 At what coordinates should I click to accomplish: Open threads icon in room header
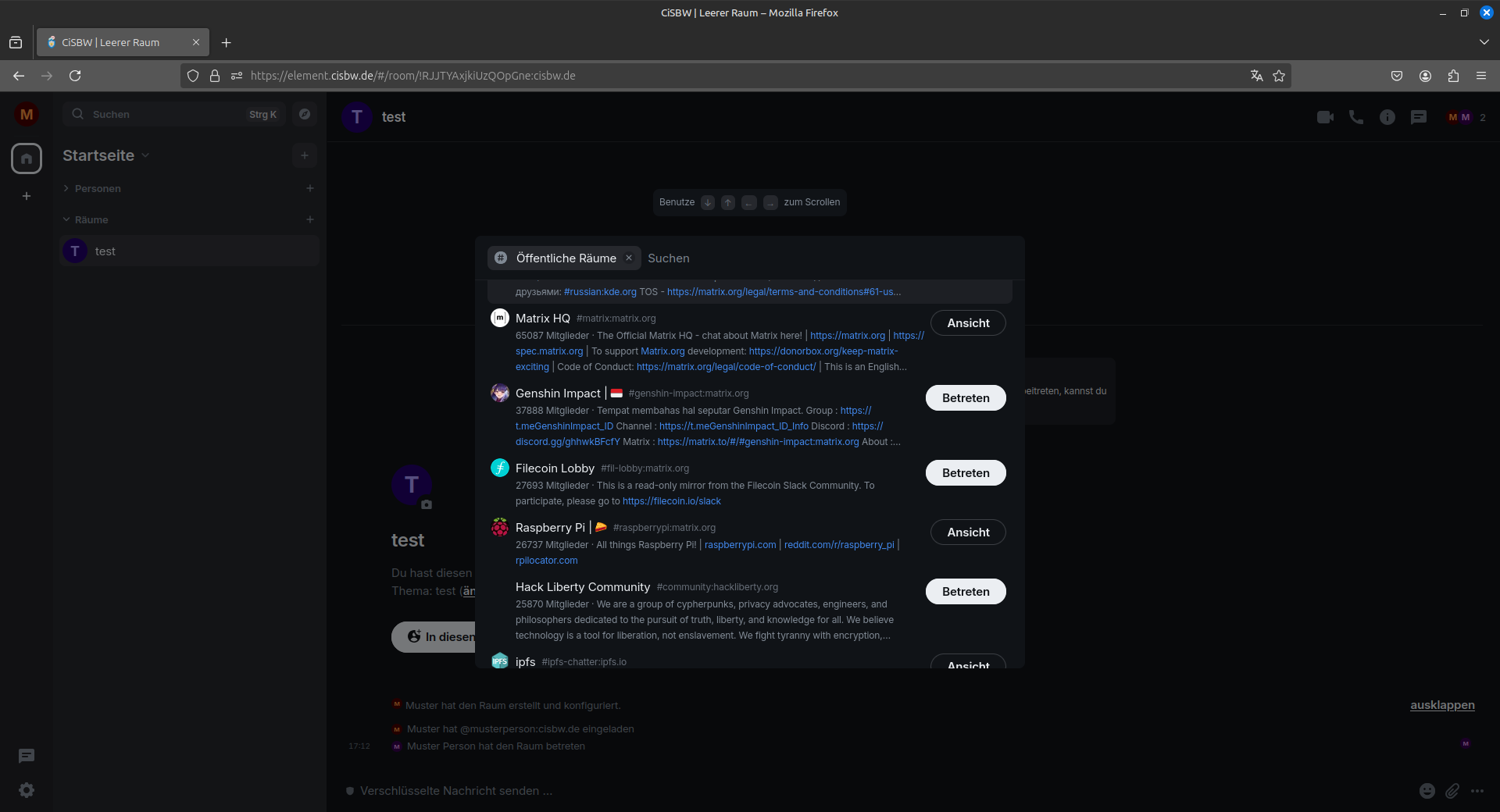coord(1419,117)
